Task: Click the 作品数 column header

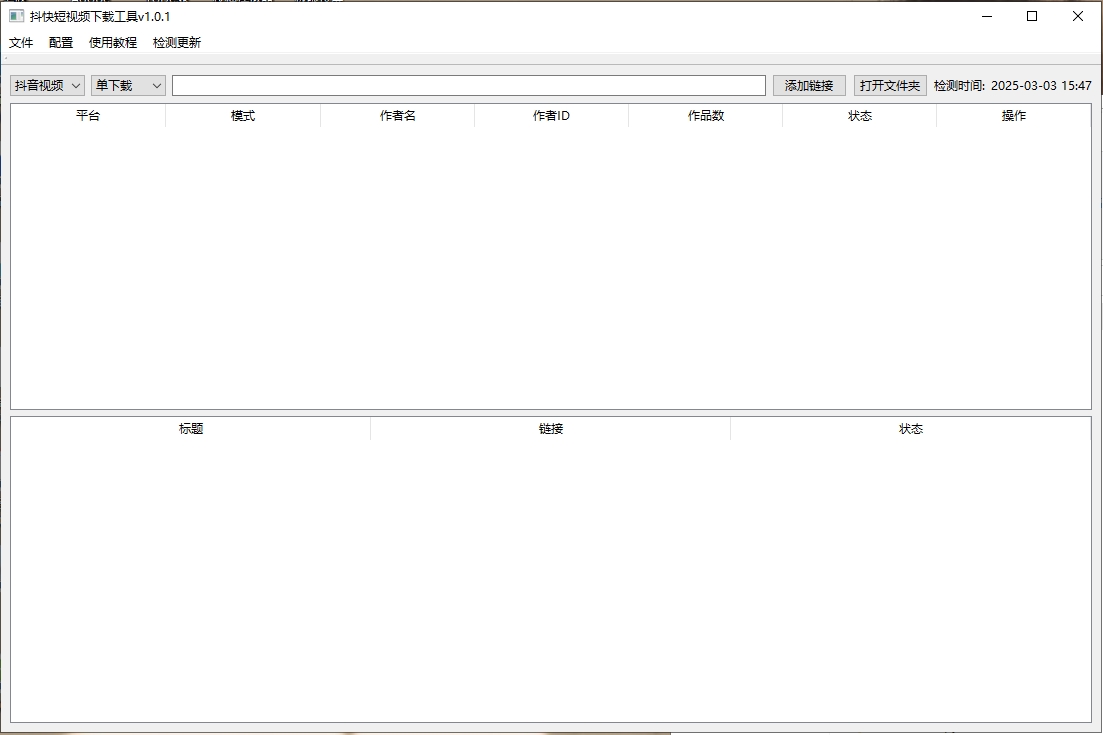Action: [x=706, y=115]
